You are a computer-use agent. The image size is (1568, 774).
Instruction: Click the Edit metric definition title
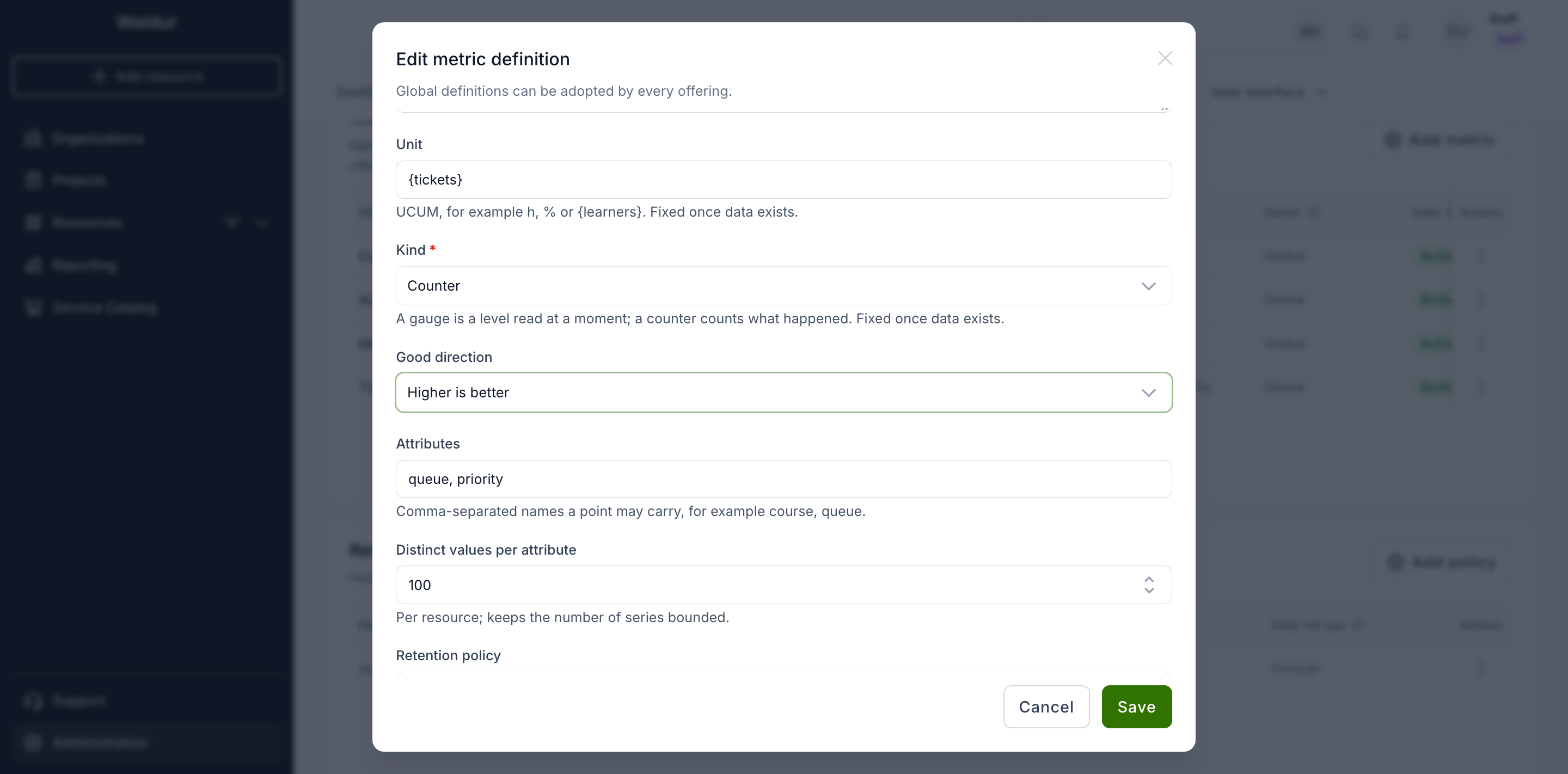pyautogui.click(x=483, y=59)
